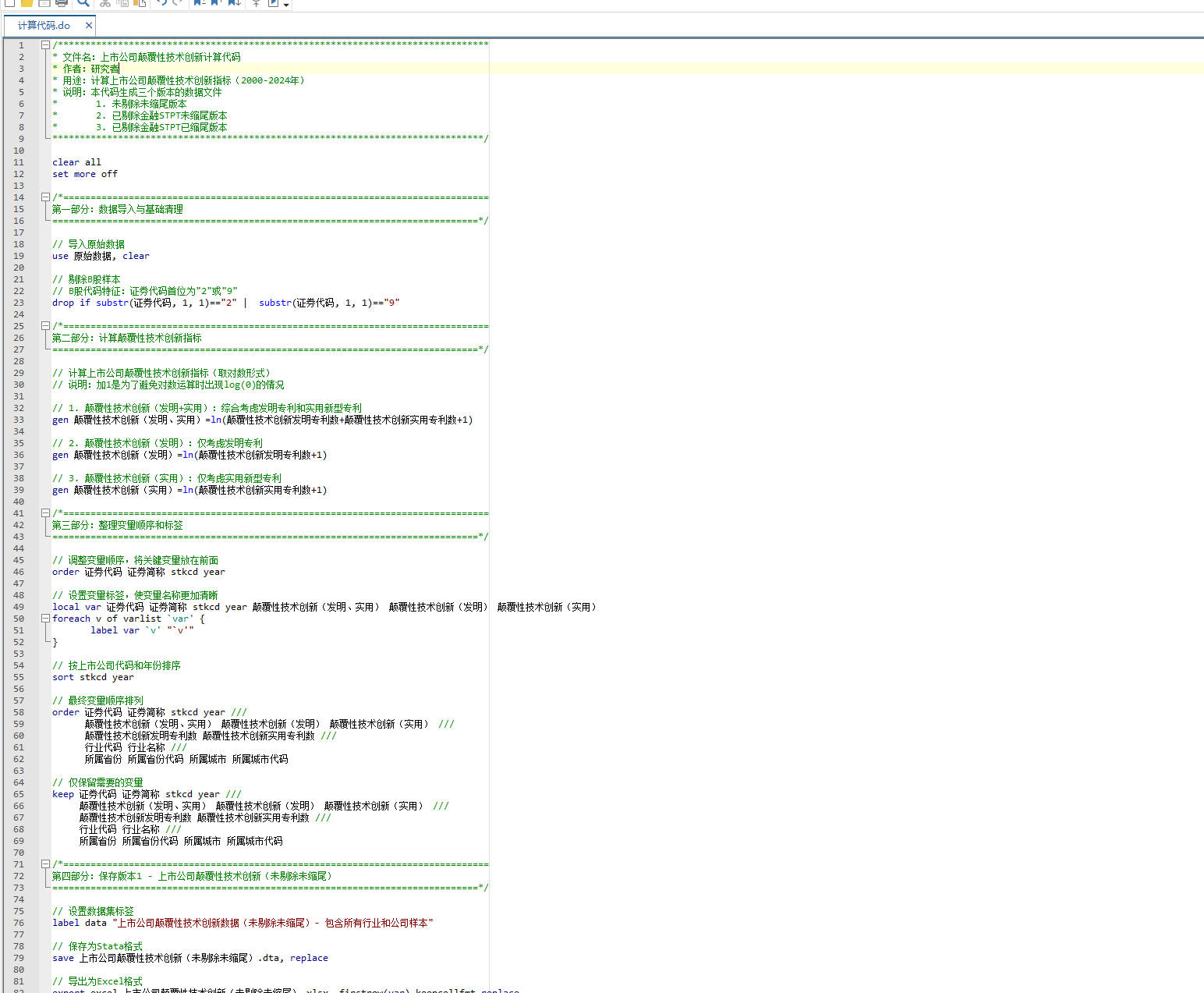Click the Copy icon in the toolbar
1204x993 pixels.
coord(122,3)
